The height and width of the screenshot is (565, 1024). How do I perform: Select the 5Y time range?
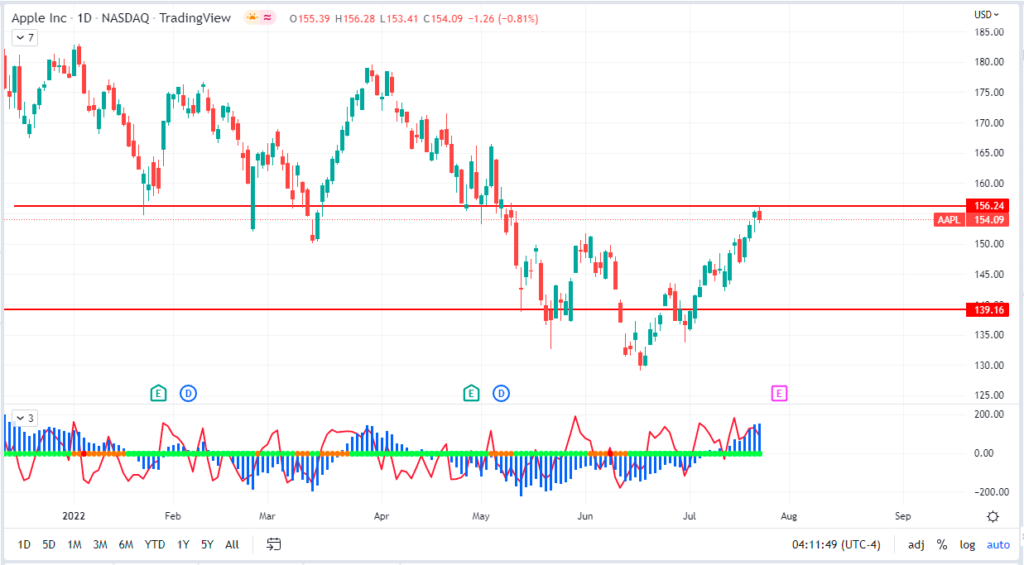207,544
